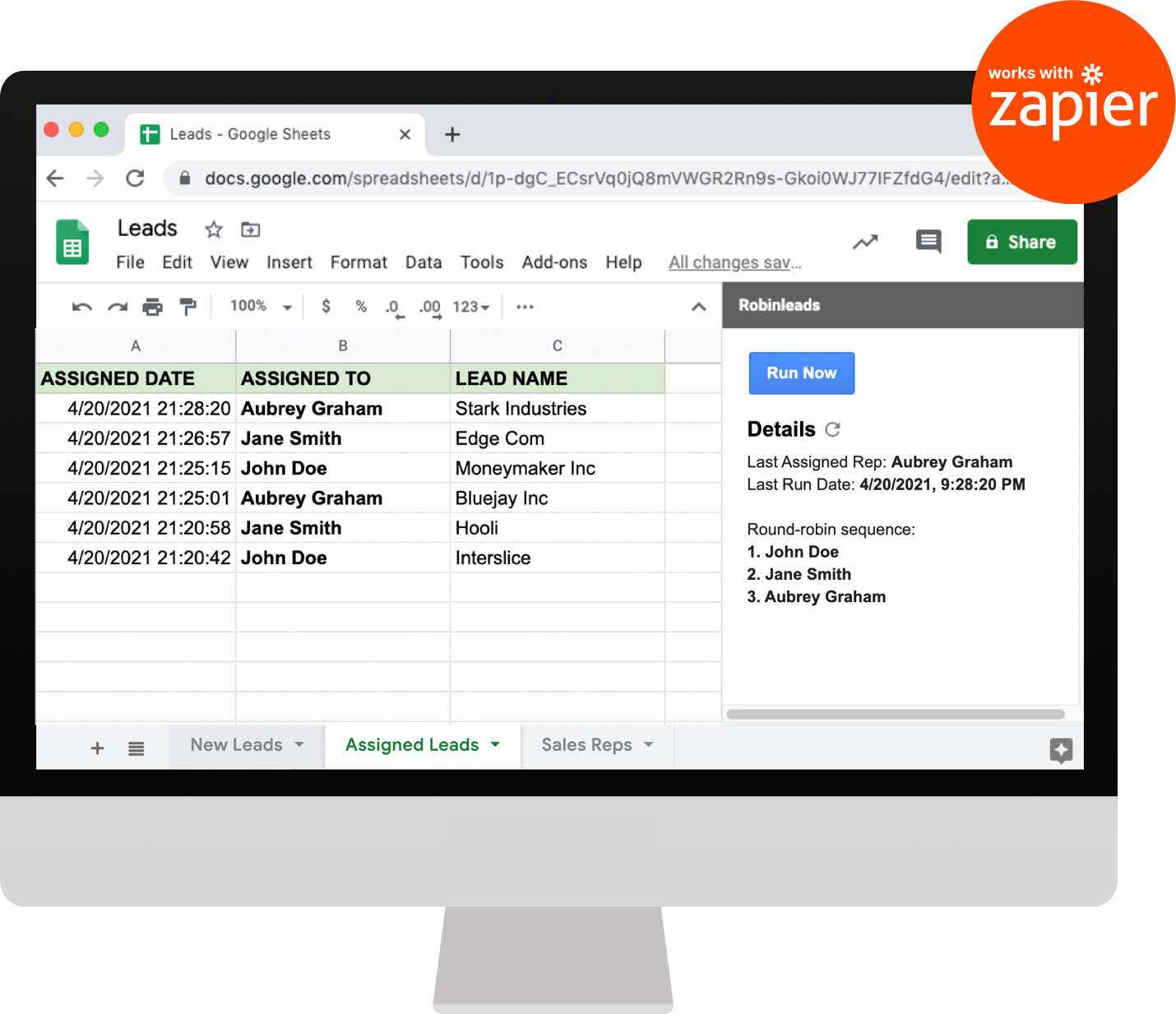Viewport: 1176px width, 1014px height.
Task: Close the Leads browser tab
Action: (x=405, y=134)
